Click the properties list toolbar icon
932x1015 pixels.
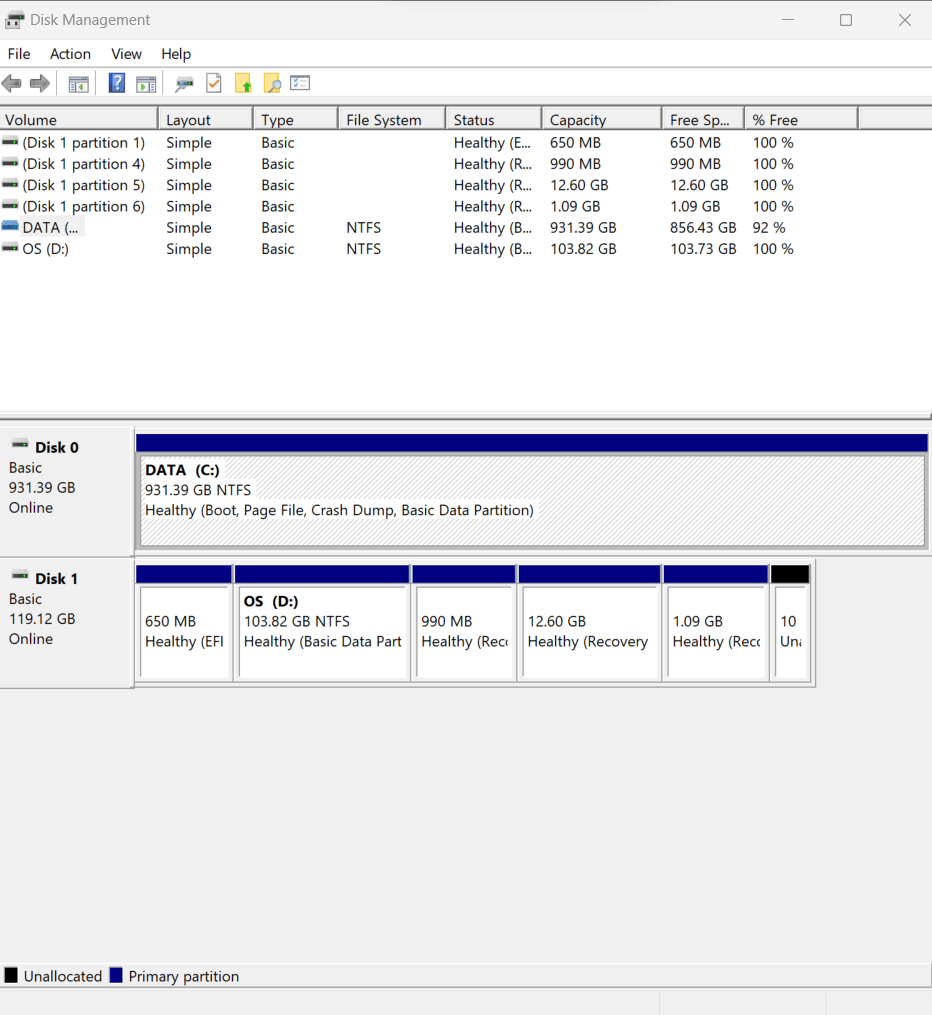300,83
